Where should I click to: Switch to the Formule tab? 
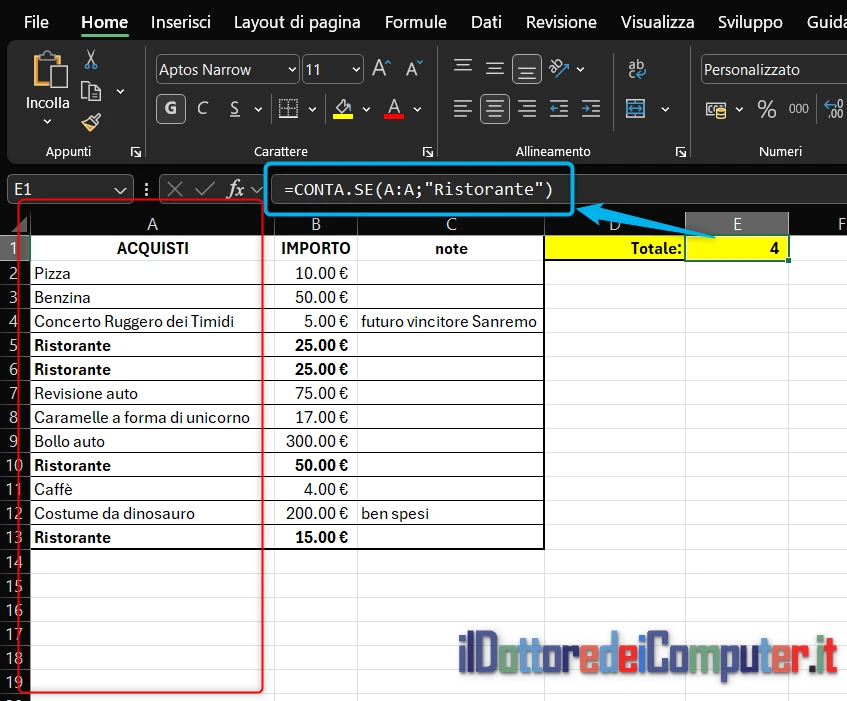[x=416, y=22]
